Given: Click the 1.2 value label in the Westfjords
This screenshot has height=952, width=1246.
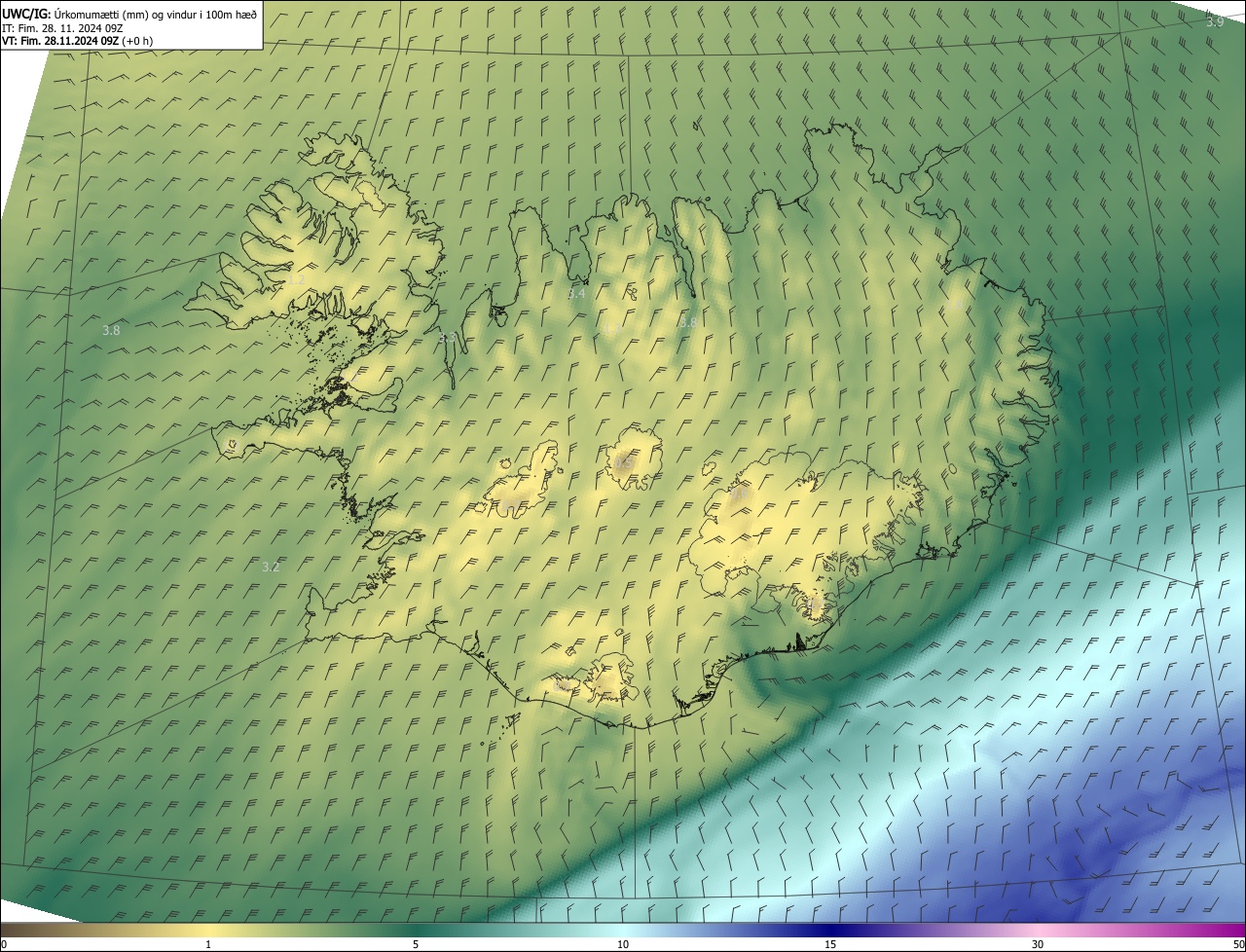Looking at the screenshot, I should pos(296,279).
